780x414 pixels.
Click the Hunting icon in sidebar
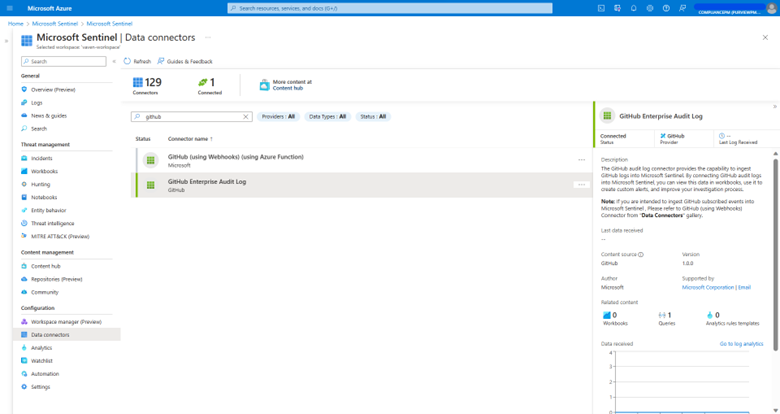pyautogui.click(x=24, y=184)
